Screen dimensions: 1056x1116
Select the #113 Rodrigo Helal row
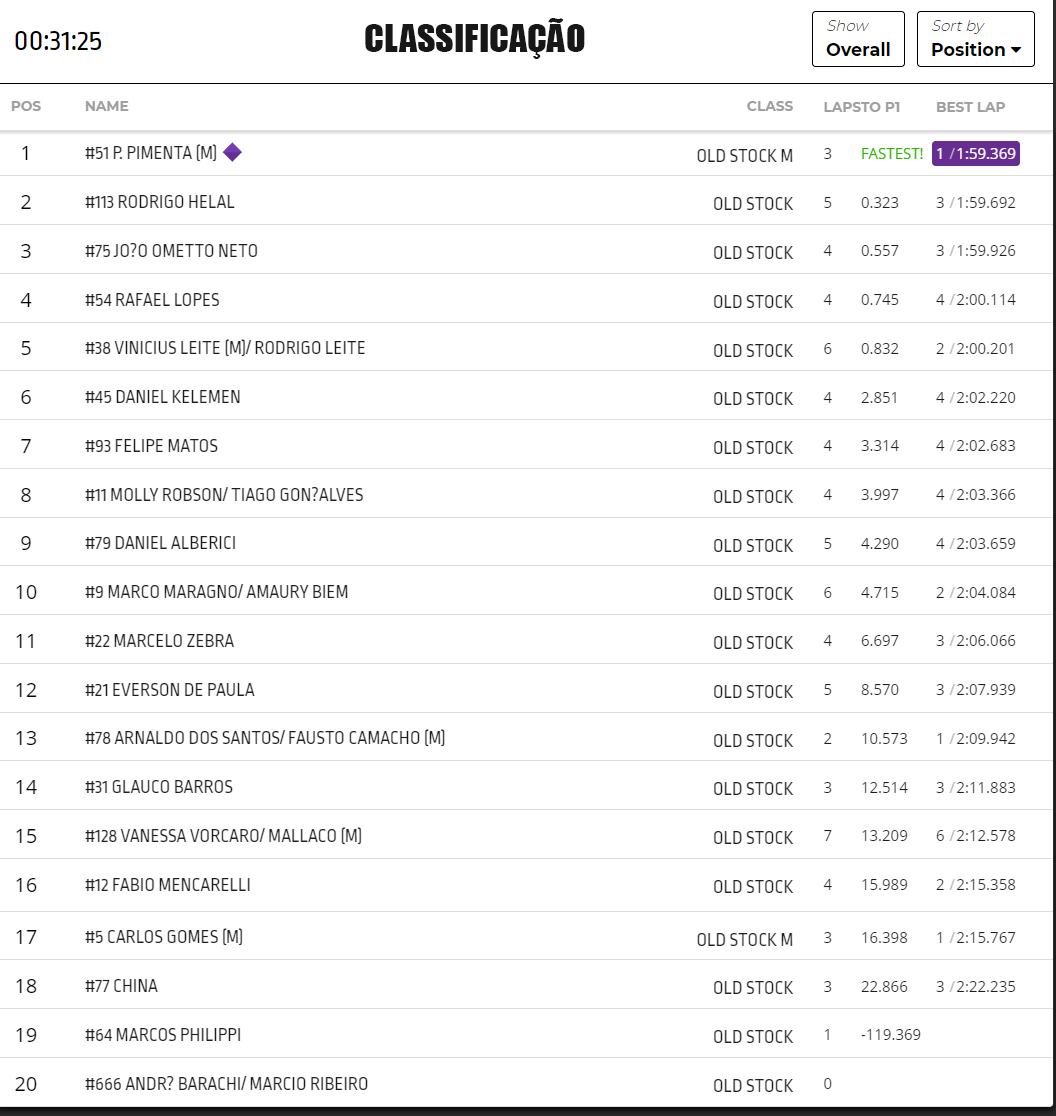[160, 202]
